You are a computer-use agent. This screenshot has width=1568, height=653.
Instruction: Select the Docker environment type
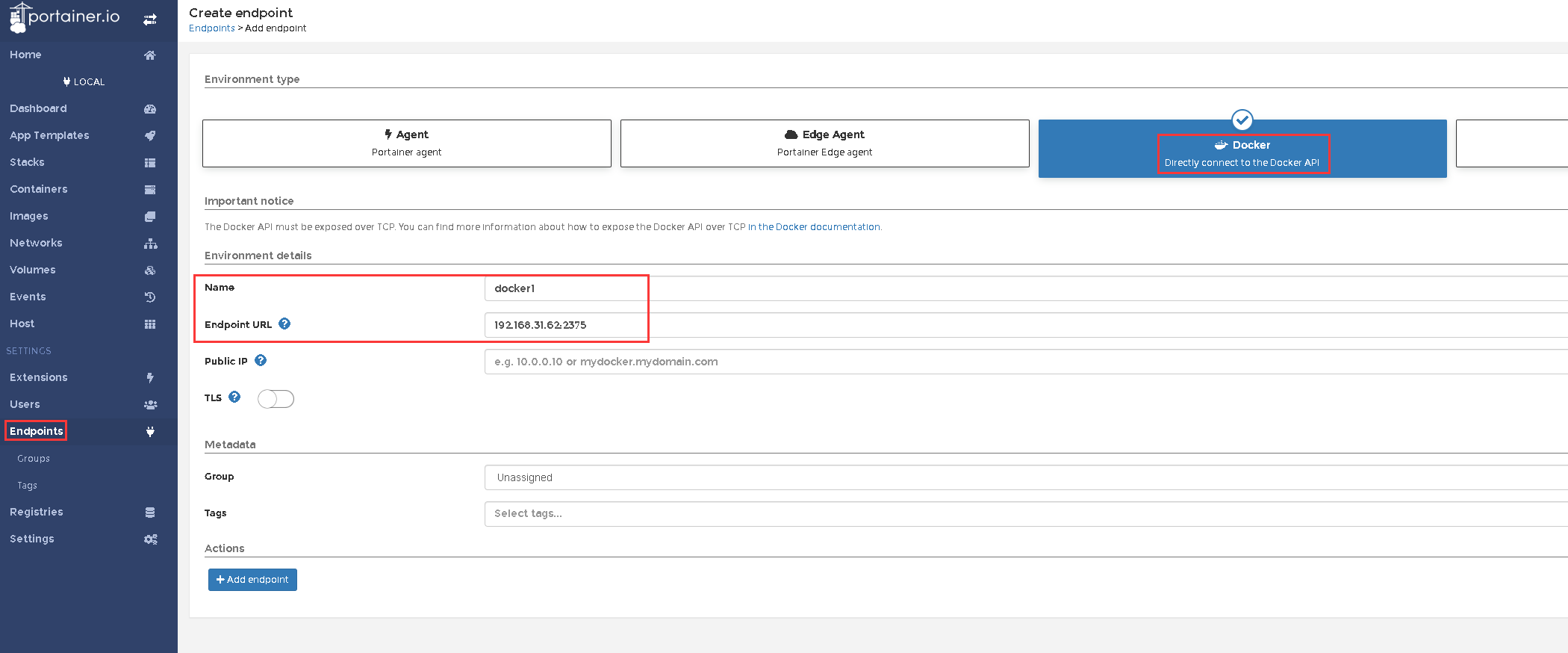[1242, 149]
